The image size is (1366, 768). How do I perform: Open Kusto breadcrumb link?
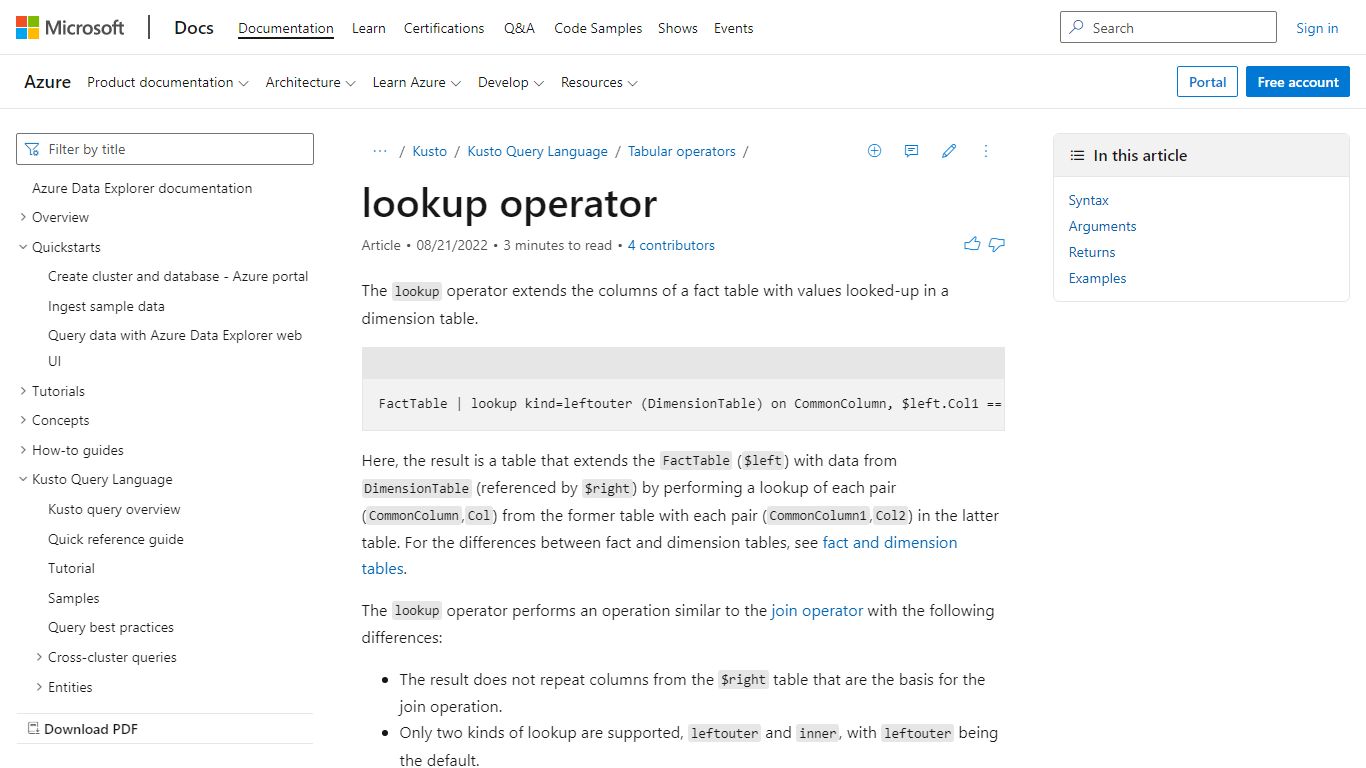430,151
